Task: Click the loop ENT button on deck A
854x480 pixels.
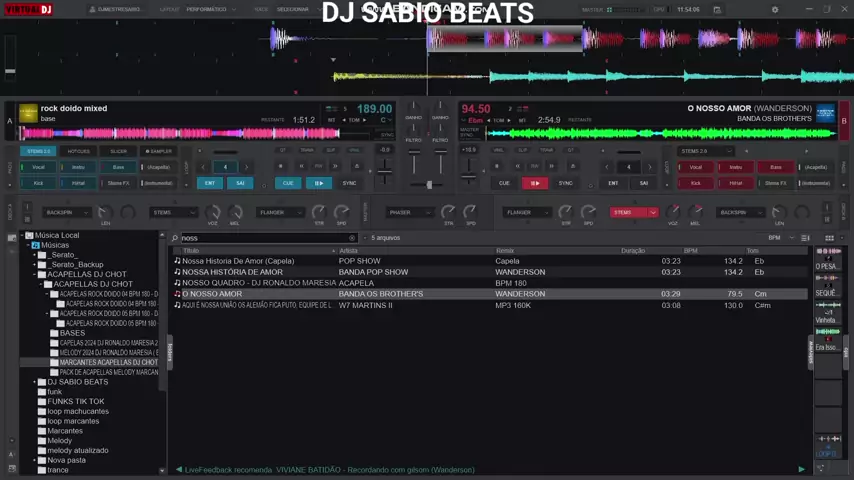Action: click(x=210, y=183)
